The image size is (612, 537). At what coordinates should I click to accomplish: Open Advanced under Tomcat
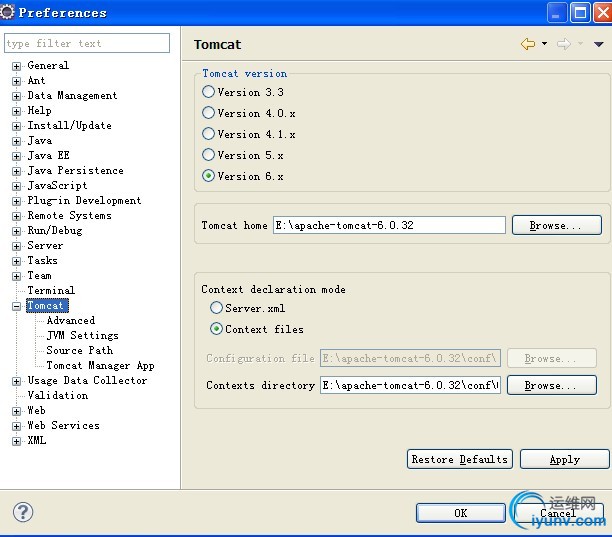pos(71,320)
